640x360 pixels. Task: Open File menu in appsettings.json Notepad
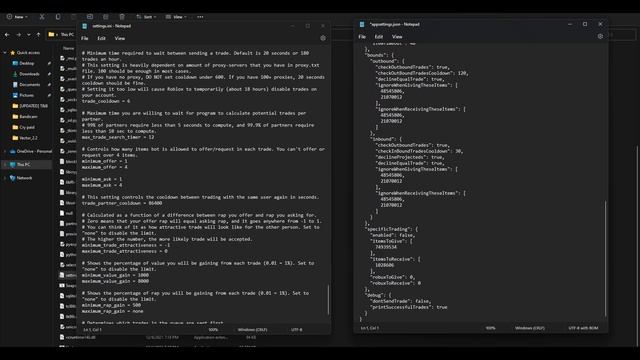click(362, 36)
